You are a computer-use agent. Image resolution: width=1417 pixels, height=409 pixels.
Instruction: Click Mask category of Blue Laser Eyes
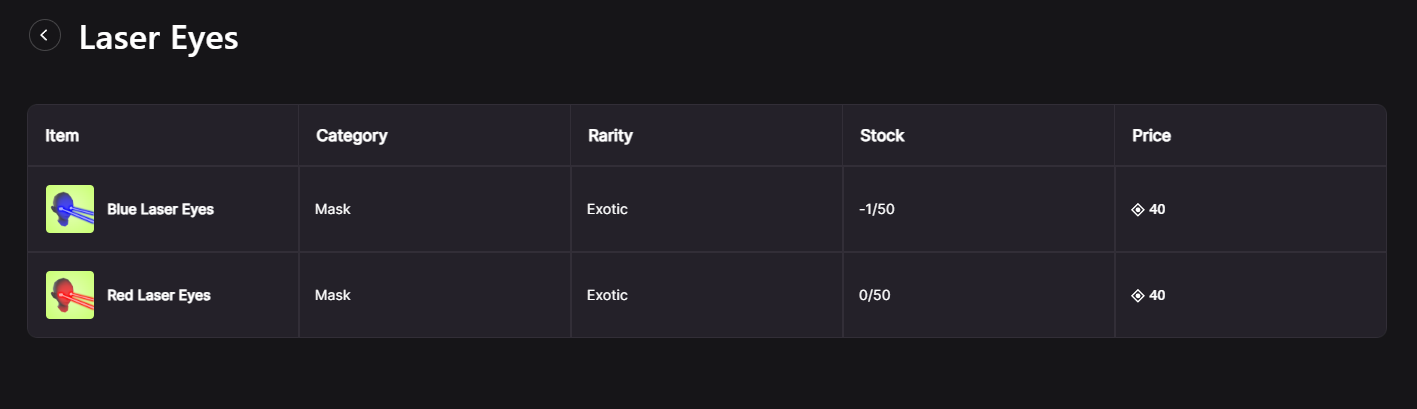click(333, 210)
